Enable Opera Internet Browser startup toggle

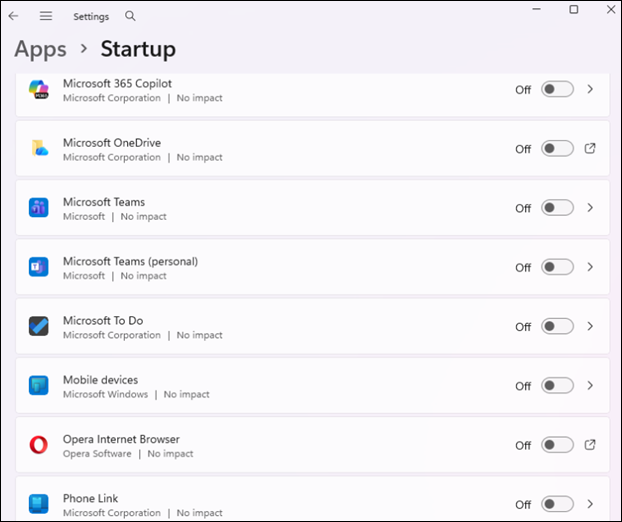pyautogui.click(x=557, y=445)
